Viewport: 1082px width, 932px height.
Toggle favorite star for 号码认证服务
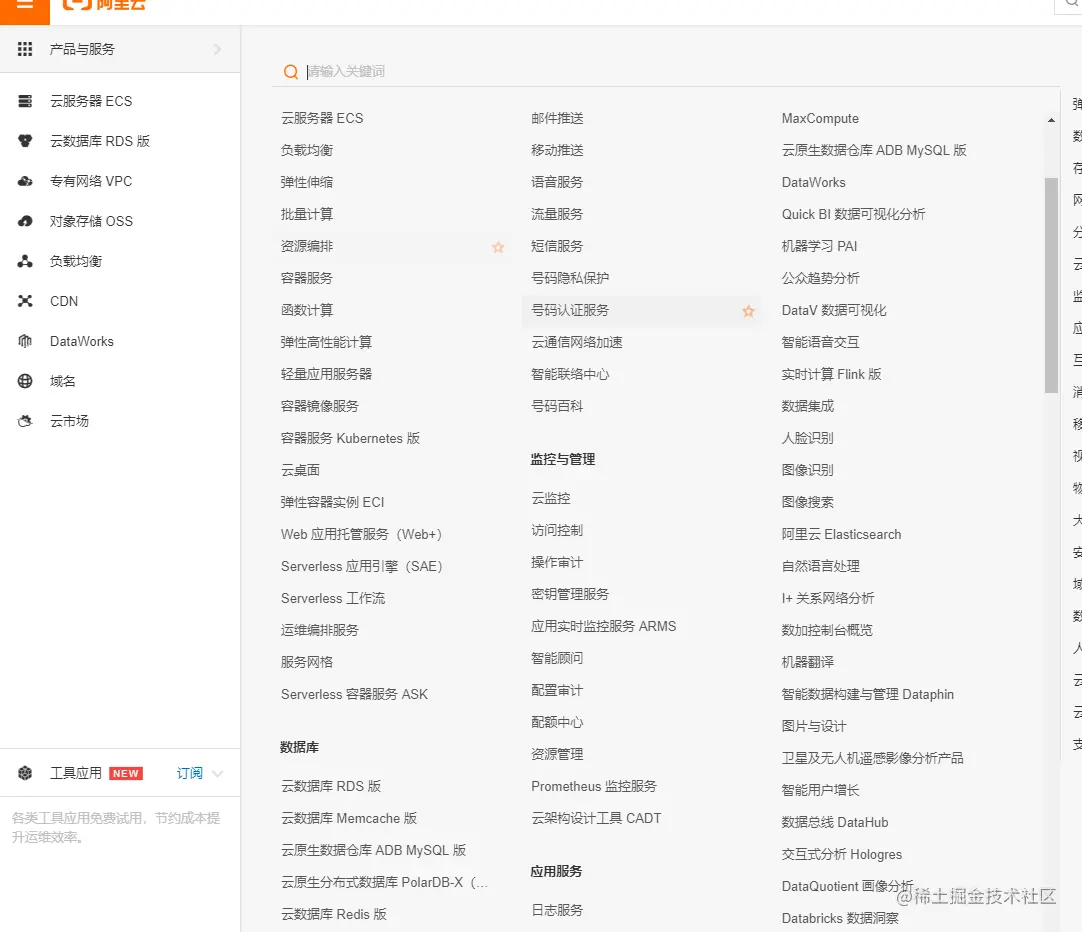coord(748,311)
